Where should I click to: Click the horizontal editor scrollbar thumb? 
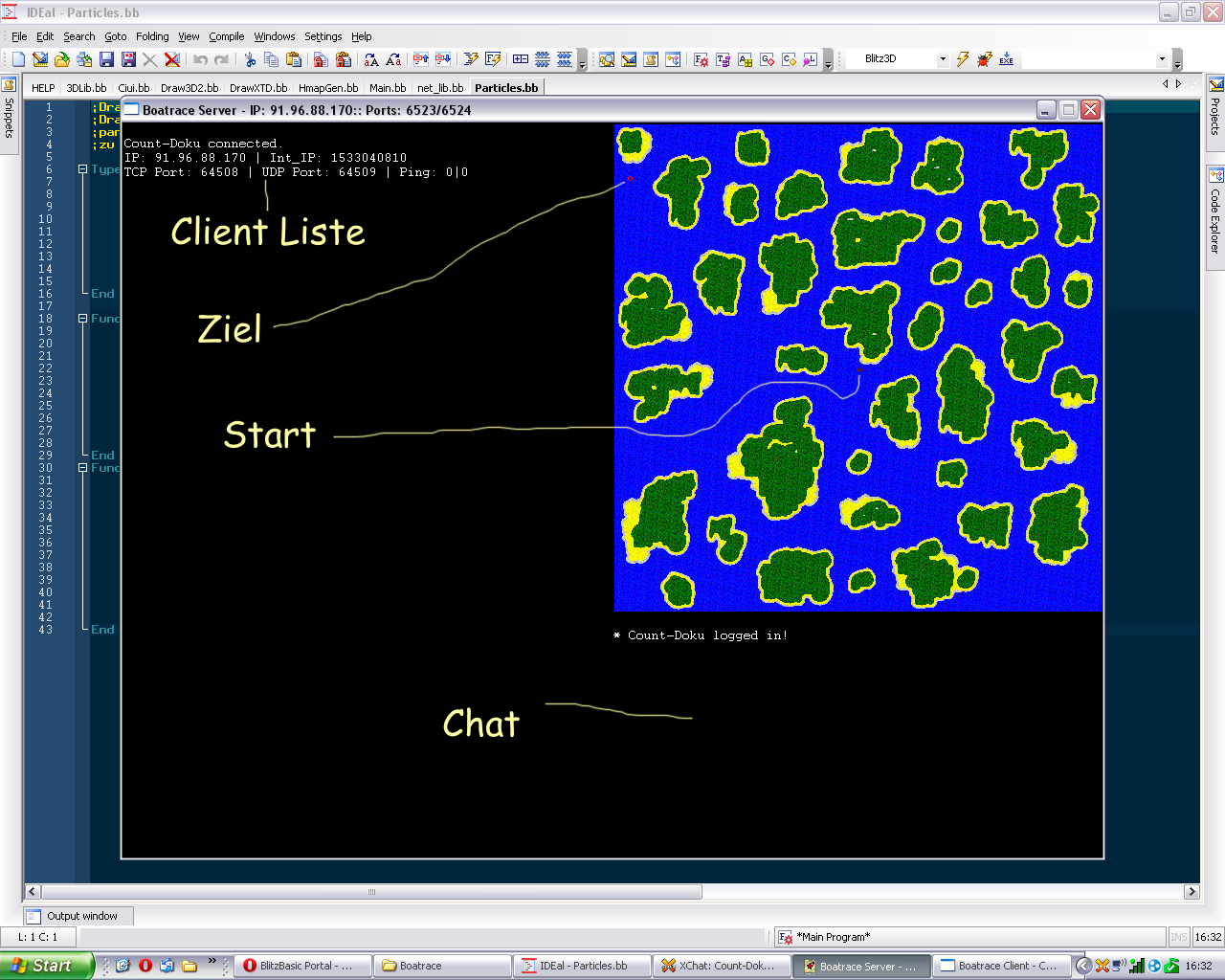(x=371, y=892)
